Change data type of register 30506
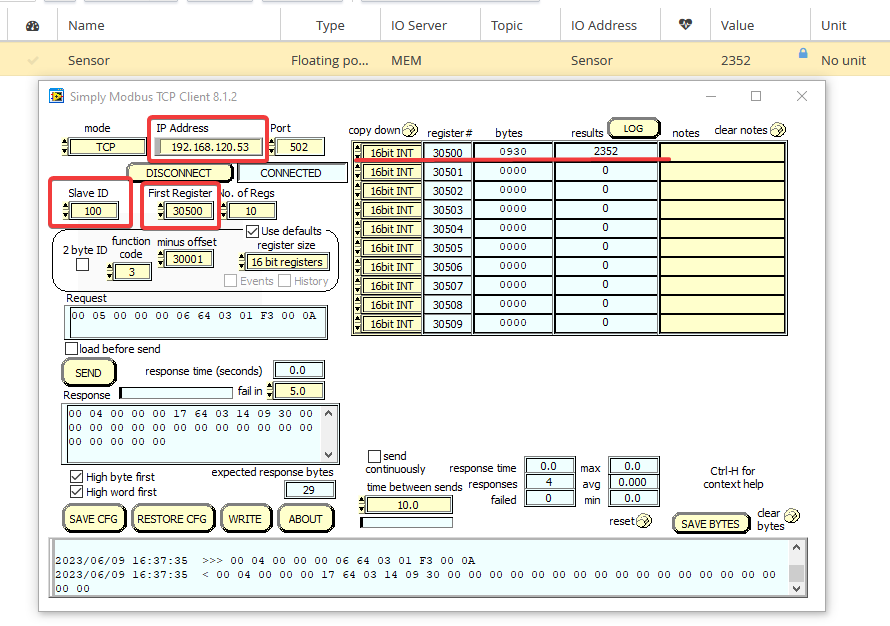This screenshot has height=626, width=890. 392,267
